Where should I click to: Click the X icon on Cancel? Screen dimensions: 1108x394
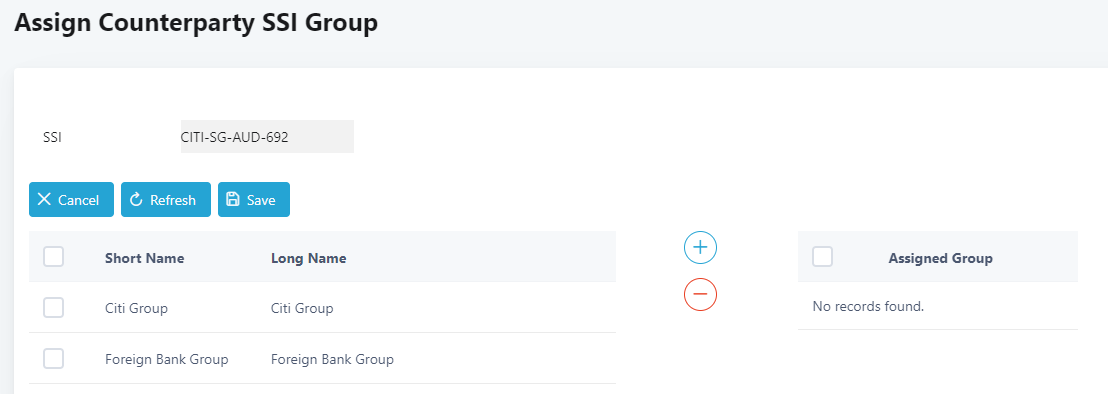pos(44,200)
